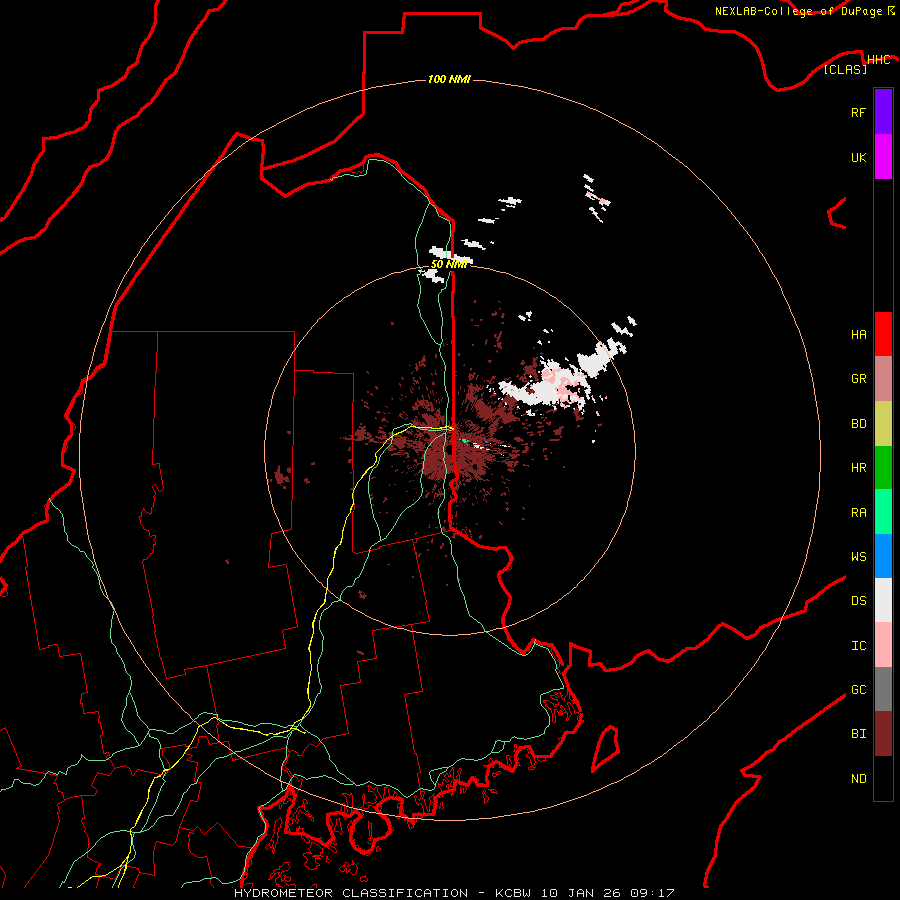Click the IC legend label

pos(858,646)
